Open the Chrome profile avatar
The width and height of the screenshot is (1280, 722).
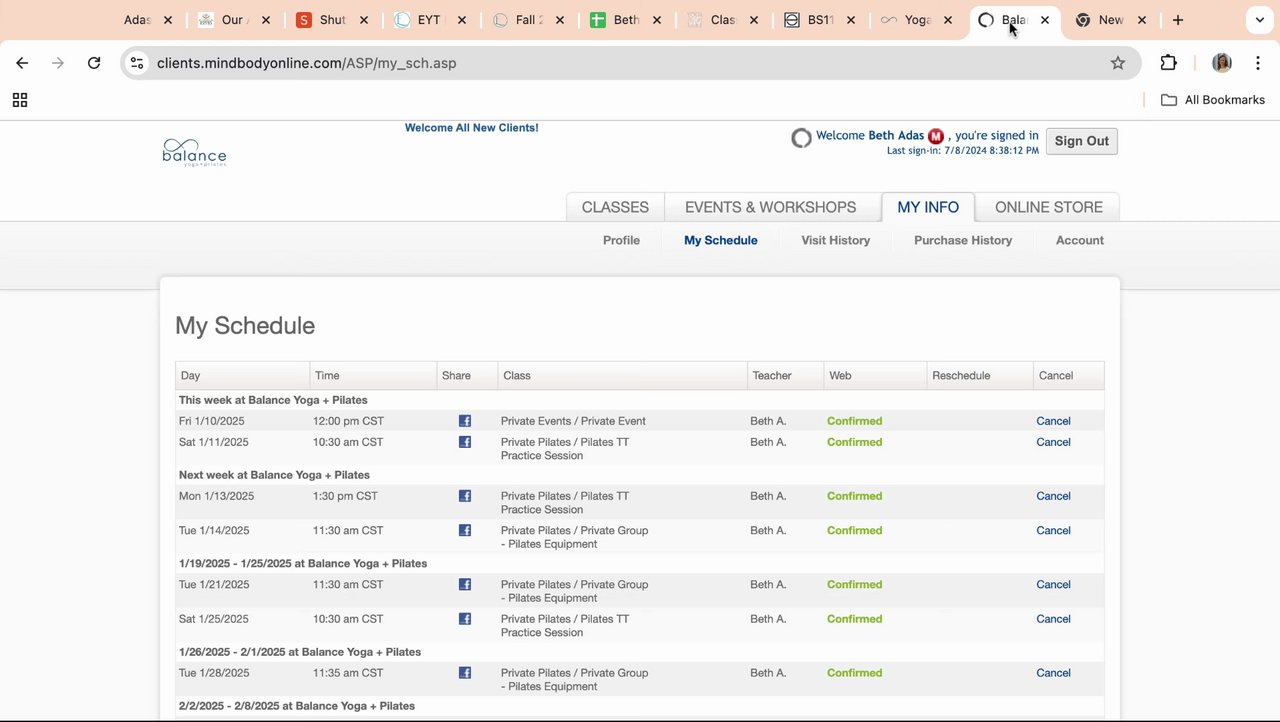pyautogui.click(x=1221, y=63)
